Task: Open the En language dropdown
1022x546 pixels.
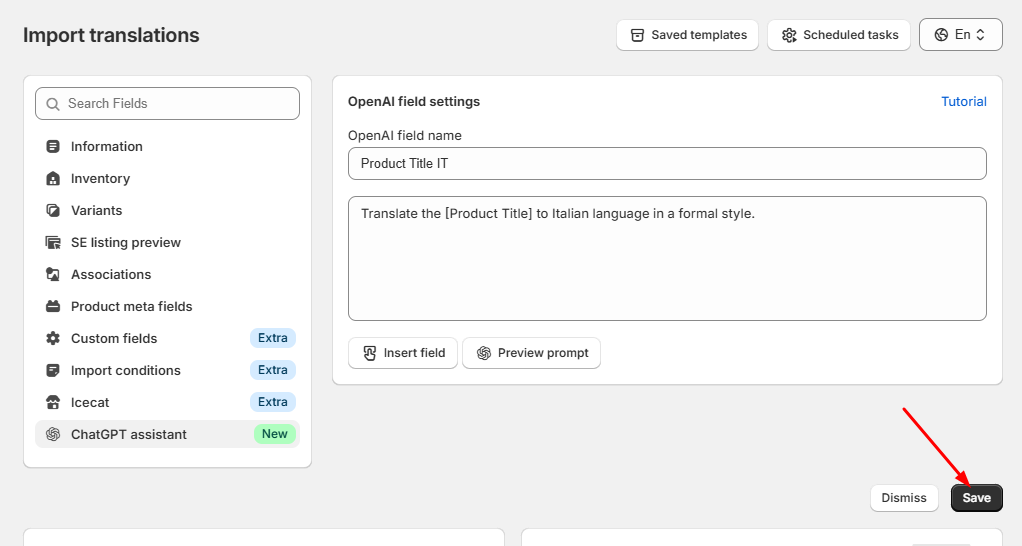Action: click(x=960, y=35)
